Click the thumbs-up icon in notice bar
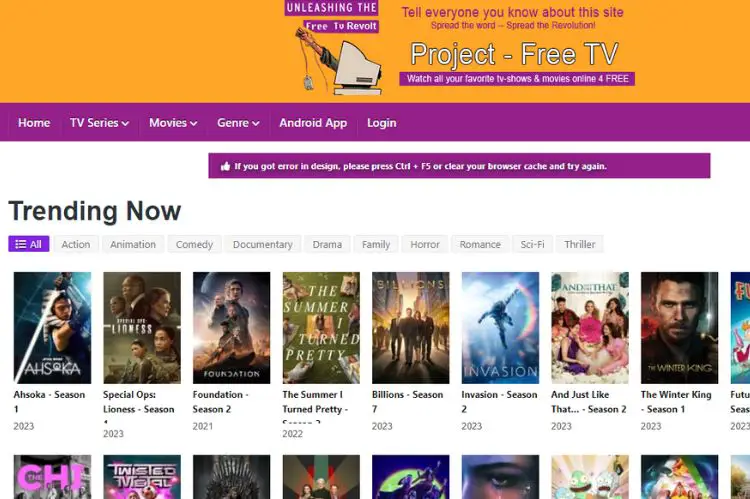This screenshot has height=499, width=750. point(225,166)
